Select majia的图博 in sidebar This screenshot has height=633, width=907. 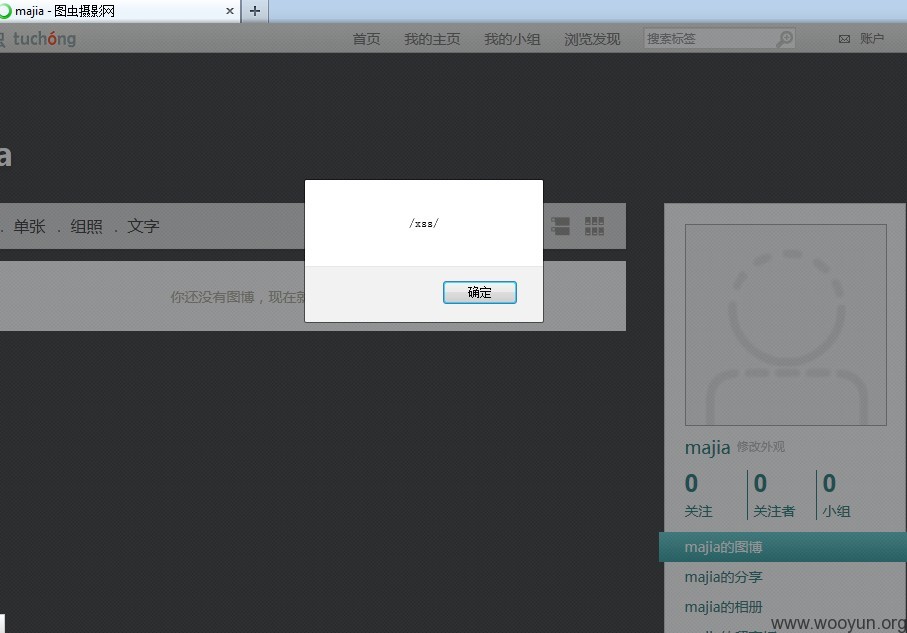click(783, 547)
